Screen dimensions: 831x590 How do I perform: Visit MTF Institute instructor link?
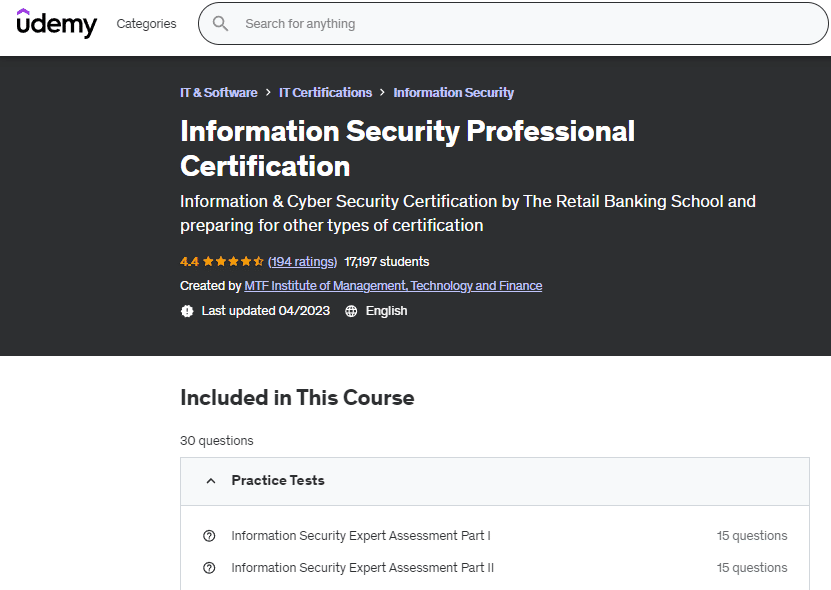(x=393, y=285)
